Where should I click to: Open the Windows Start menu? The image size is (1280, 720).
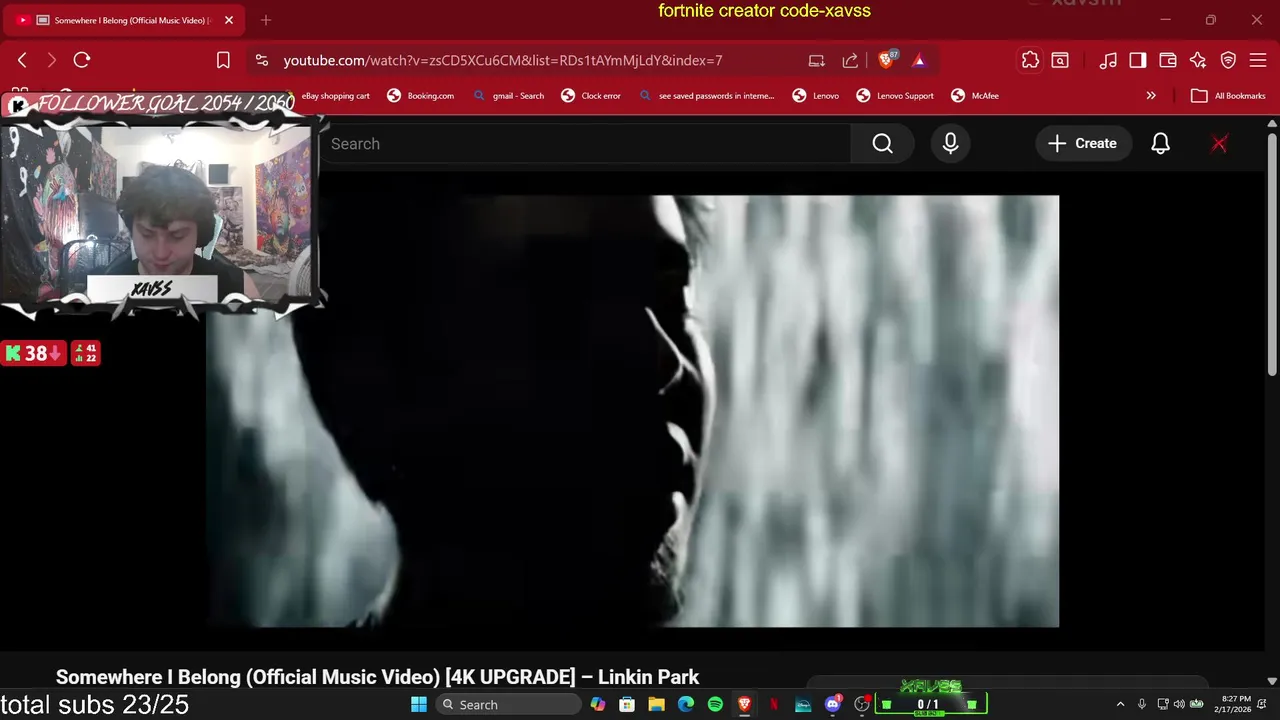coord(418,705)
